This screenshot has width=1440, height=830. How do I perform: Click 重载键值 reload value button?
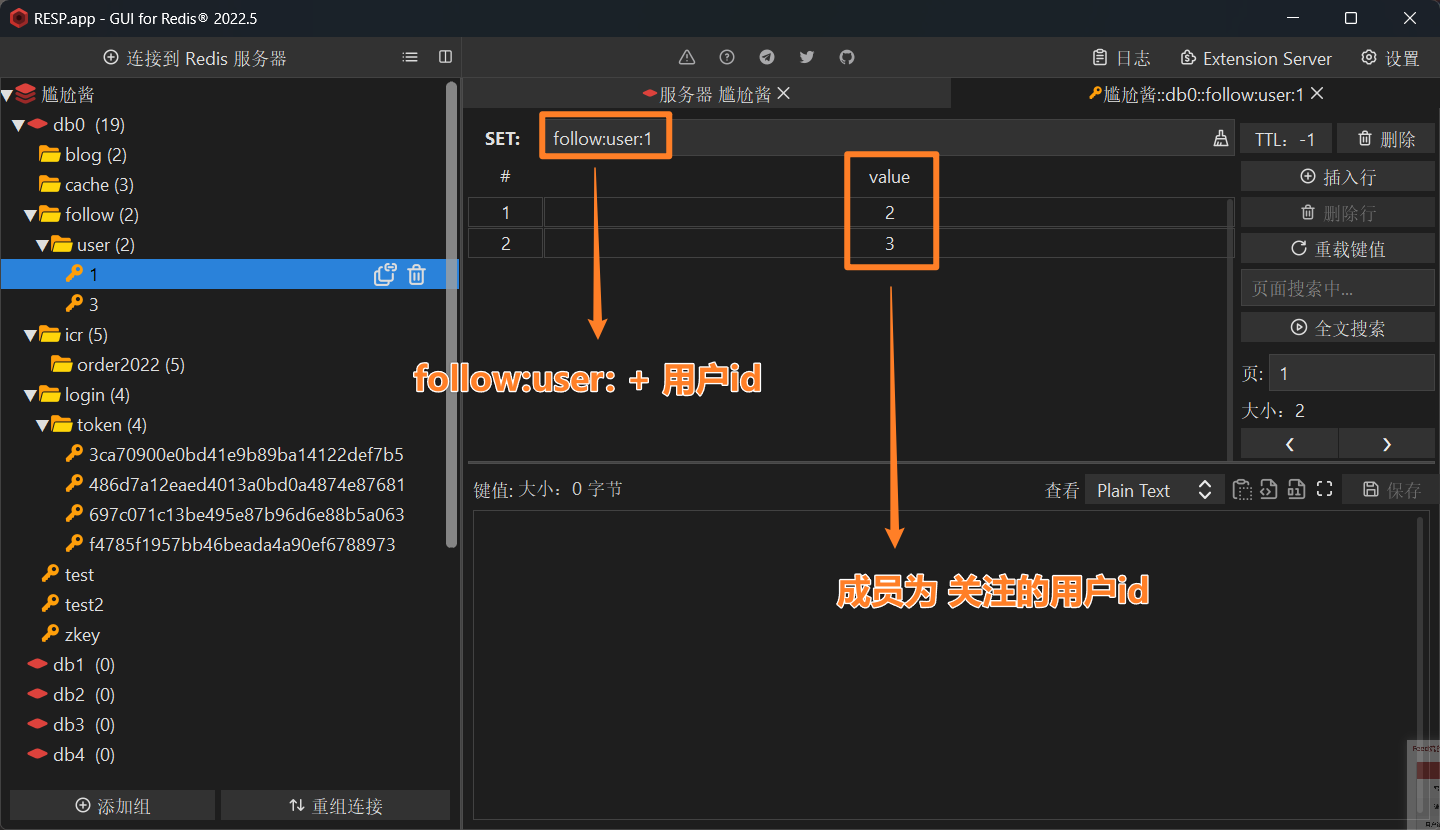click(x=1338, y=249)
